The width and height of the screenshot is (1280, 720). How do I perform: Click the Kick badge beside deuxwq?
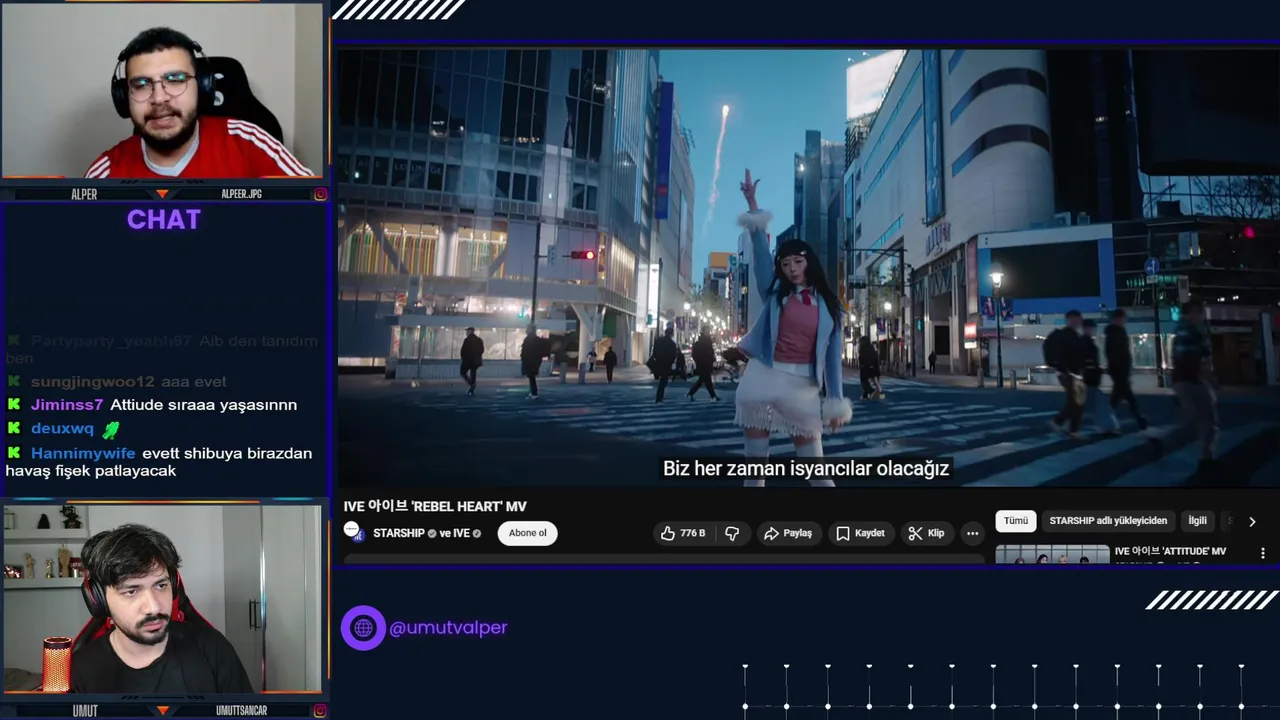14,429
